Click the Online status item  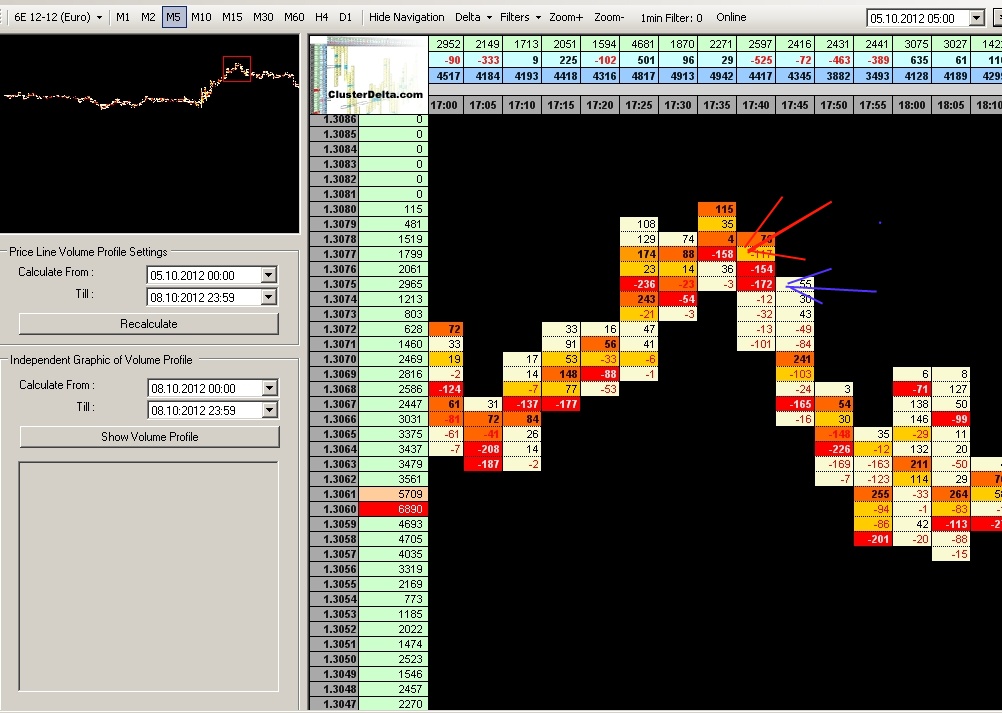(x=731, y=17)
